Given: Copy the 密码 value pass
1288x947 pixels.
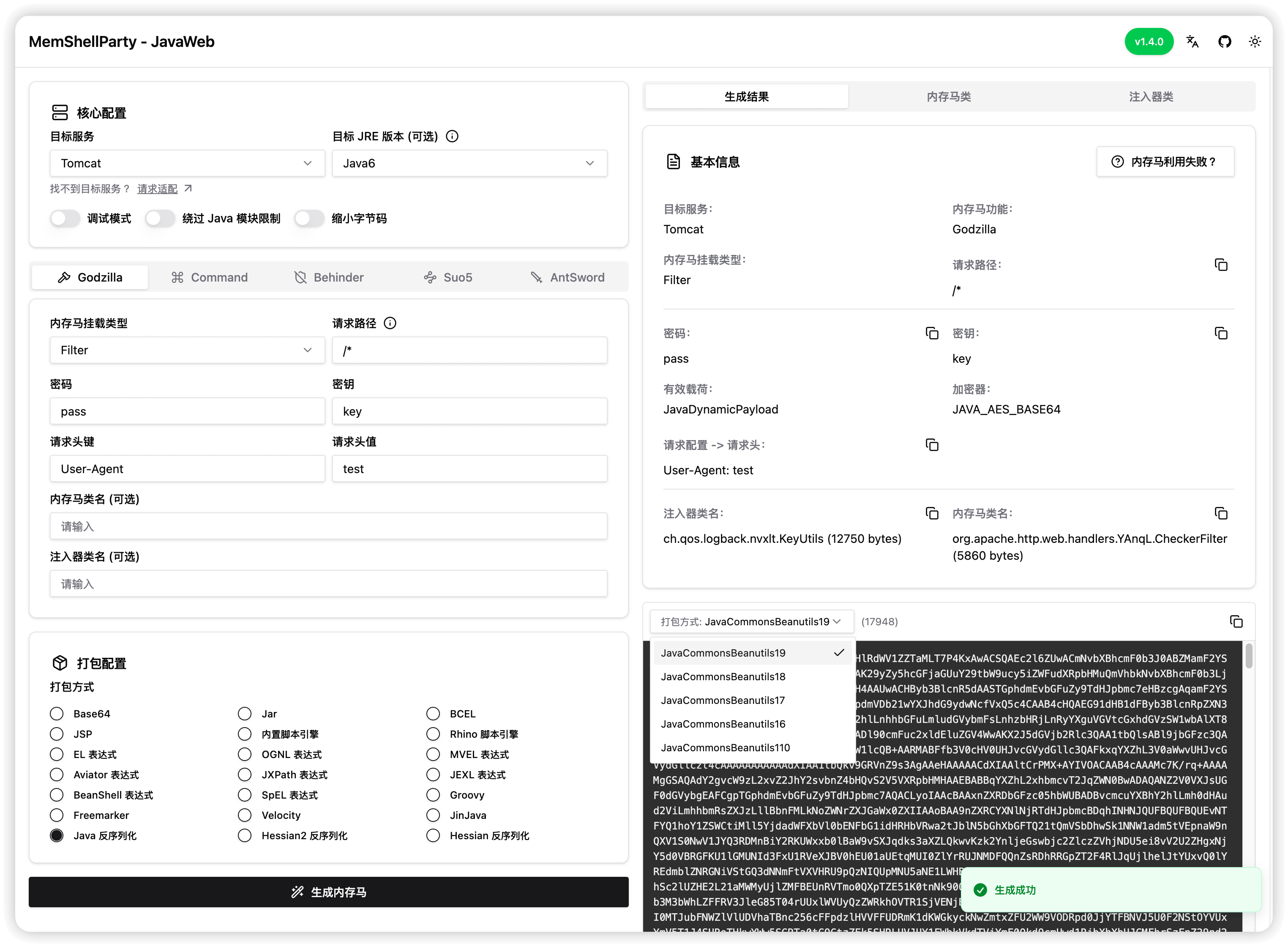Looking at the screenshot, I should 932,334.
